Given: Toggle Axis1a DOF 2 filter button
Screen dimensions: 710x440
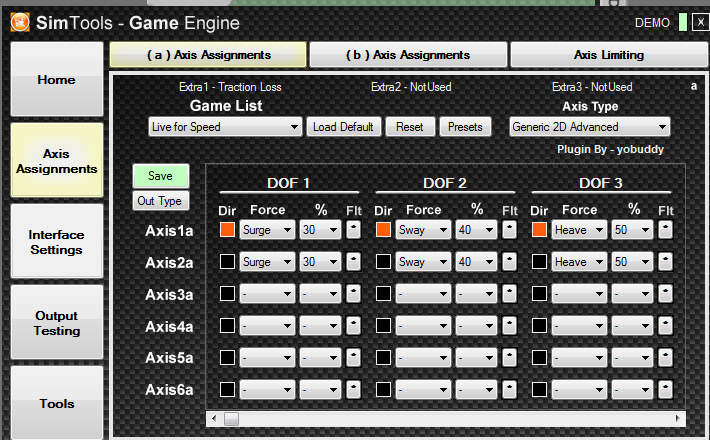Looking at the screenshot, I should coord(509,230).
